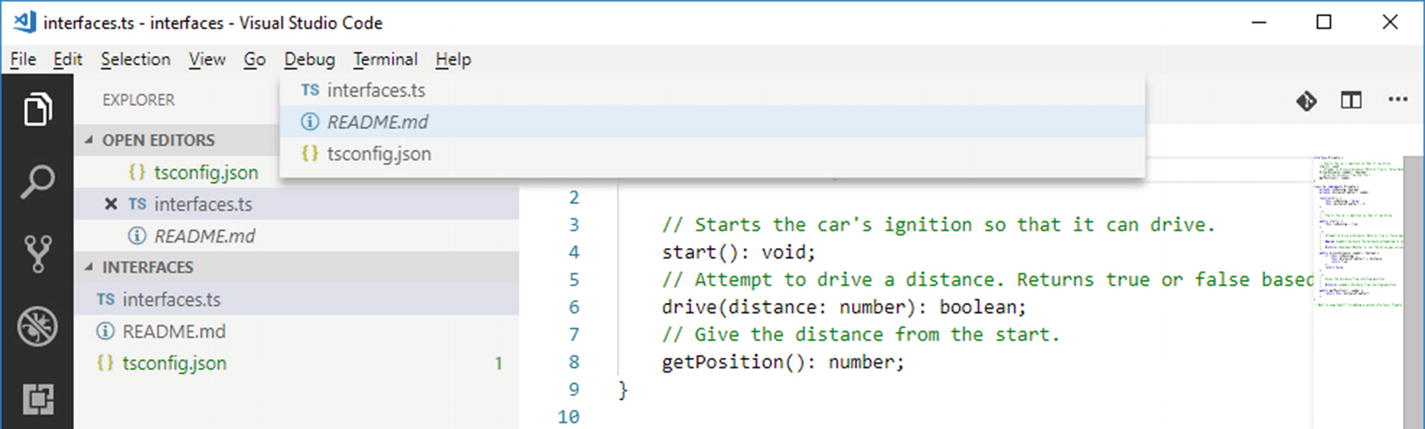
Task: Split the editor to the side
Action: tap(1351, 100)
